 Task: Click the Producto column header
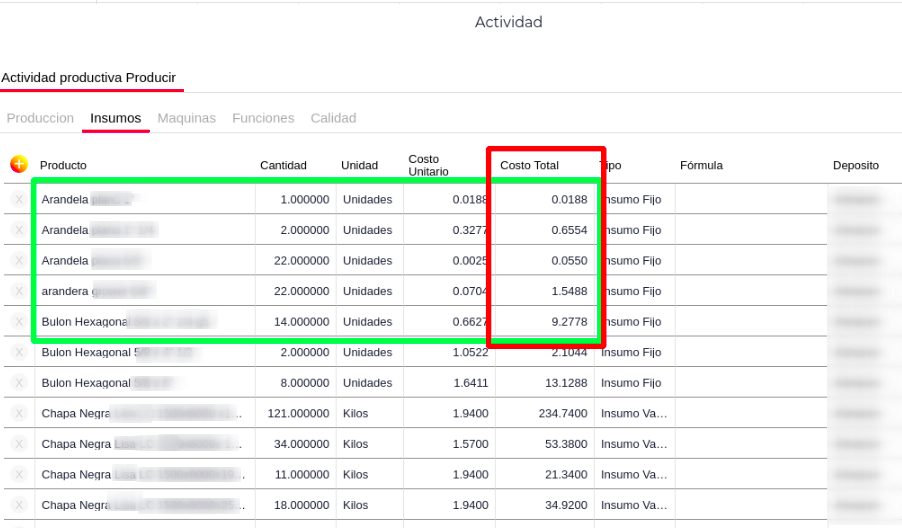[x=63, y=165]
